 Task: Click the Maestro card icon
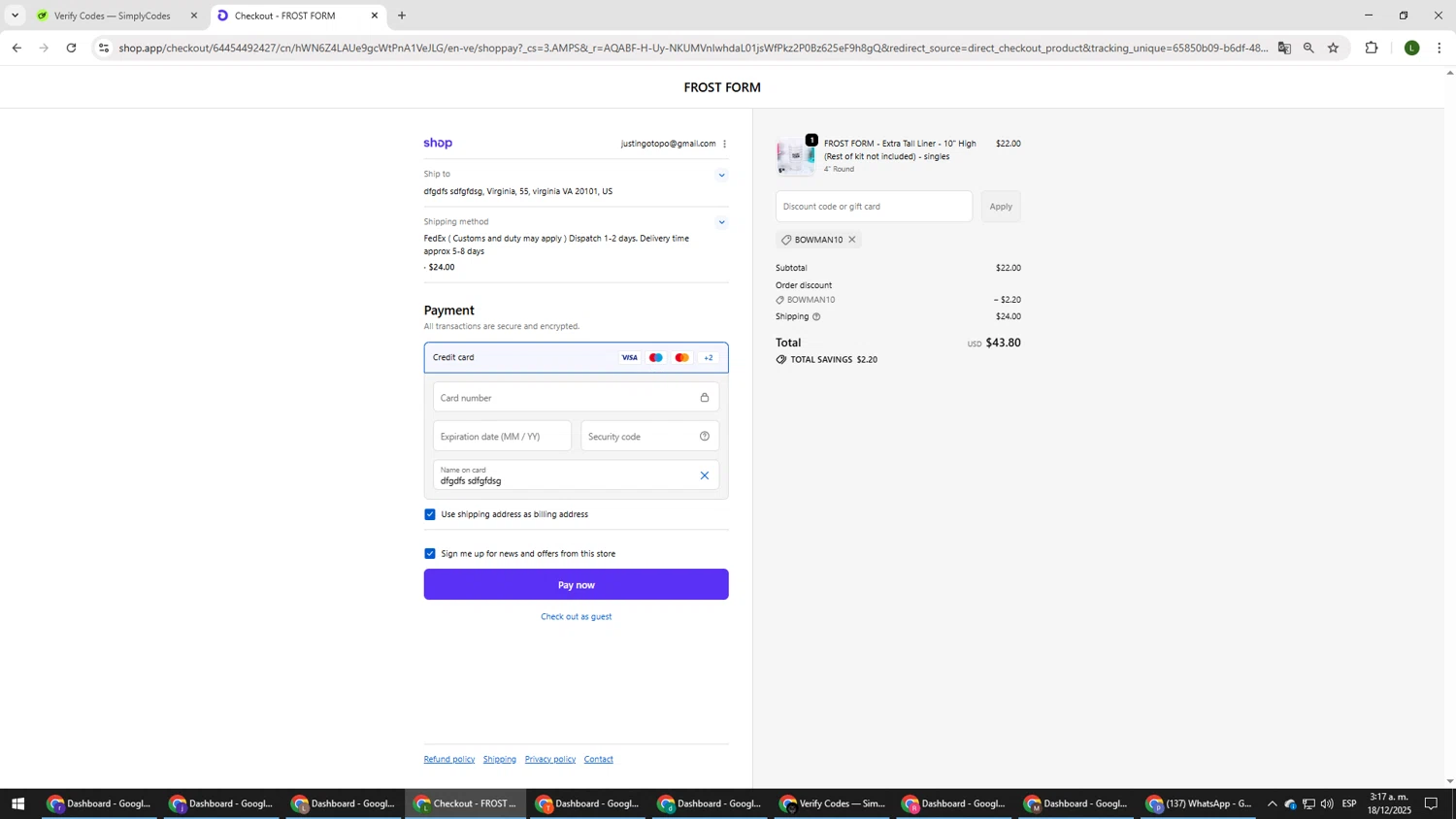click(656, 358)
